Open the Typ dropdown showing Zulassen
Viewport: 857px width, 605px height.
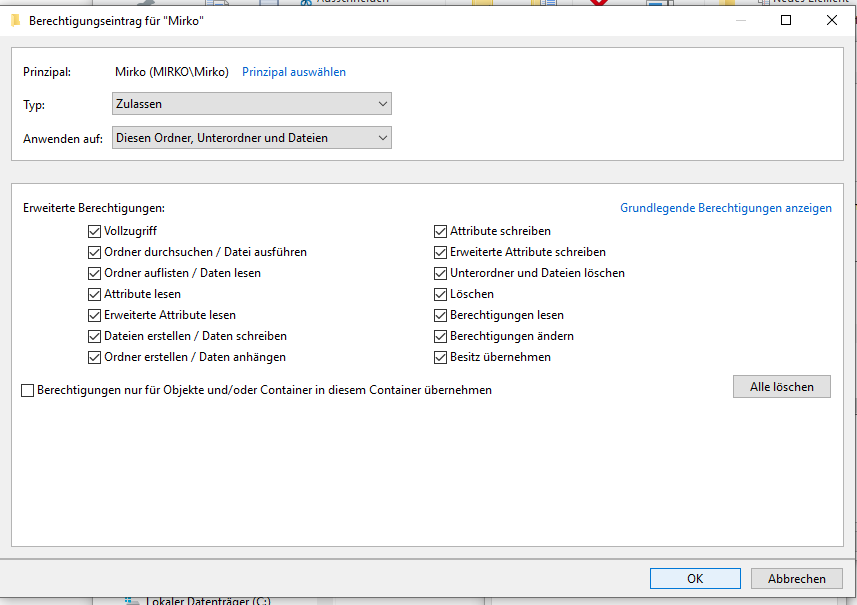coord(252,104)
